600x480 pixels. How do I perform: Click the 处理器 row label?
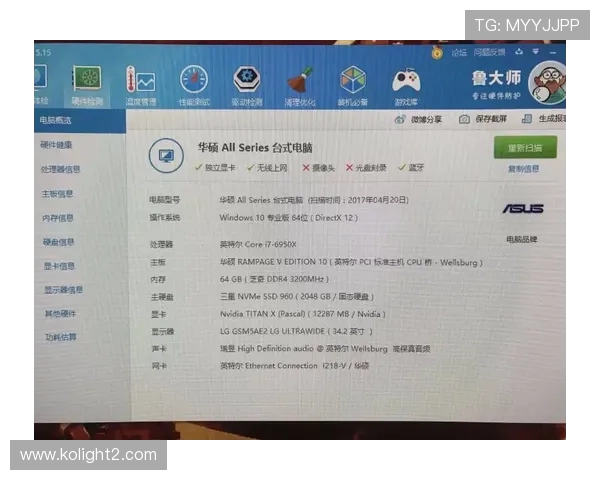coord(161,244)
